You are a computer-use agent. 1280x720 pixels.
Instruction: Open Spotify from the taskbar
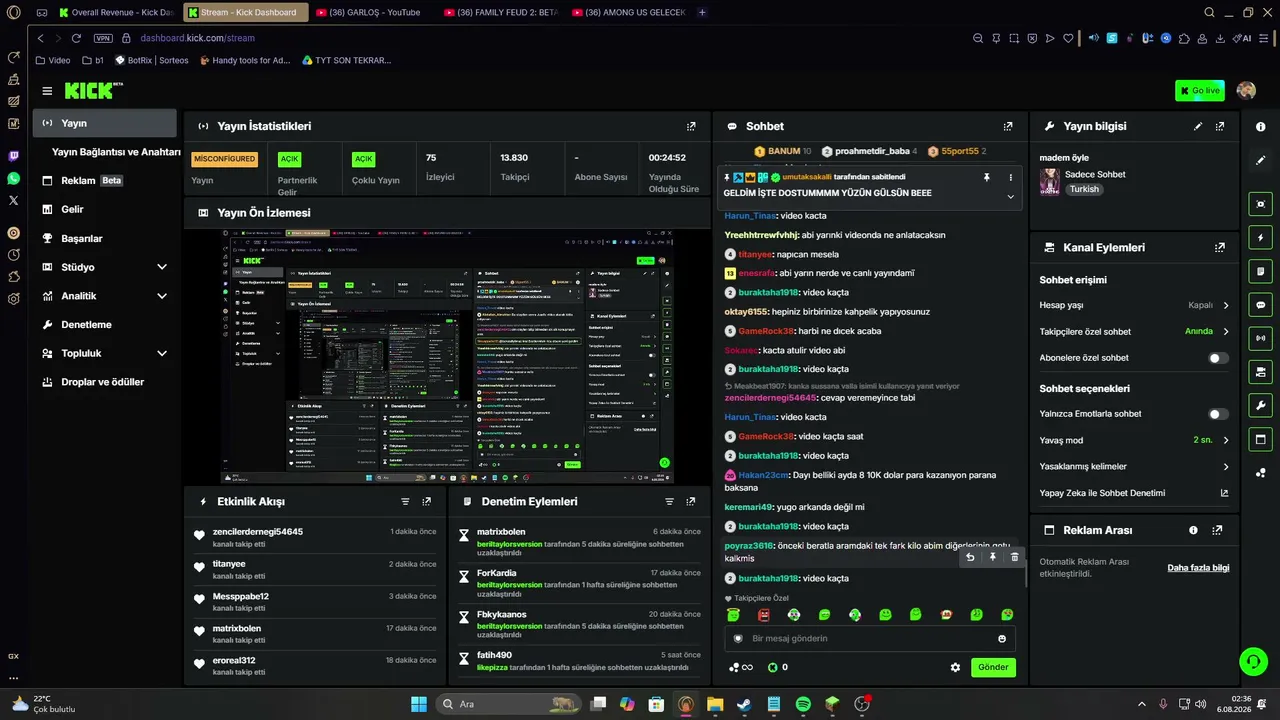coord(804,704)
